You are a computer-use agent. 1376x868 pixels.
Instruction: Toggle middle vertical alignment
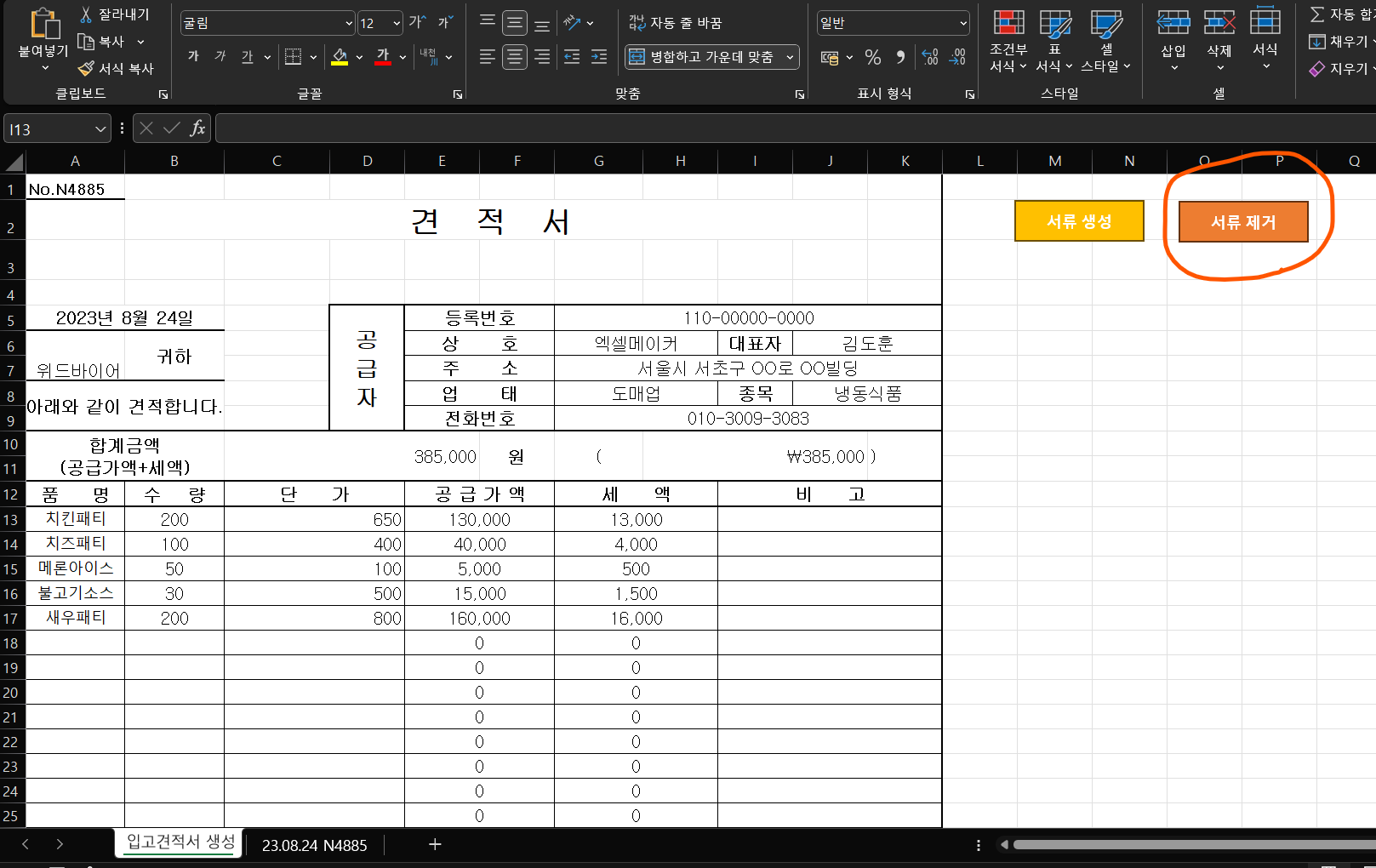click(x=514, y=22)
